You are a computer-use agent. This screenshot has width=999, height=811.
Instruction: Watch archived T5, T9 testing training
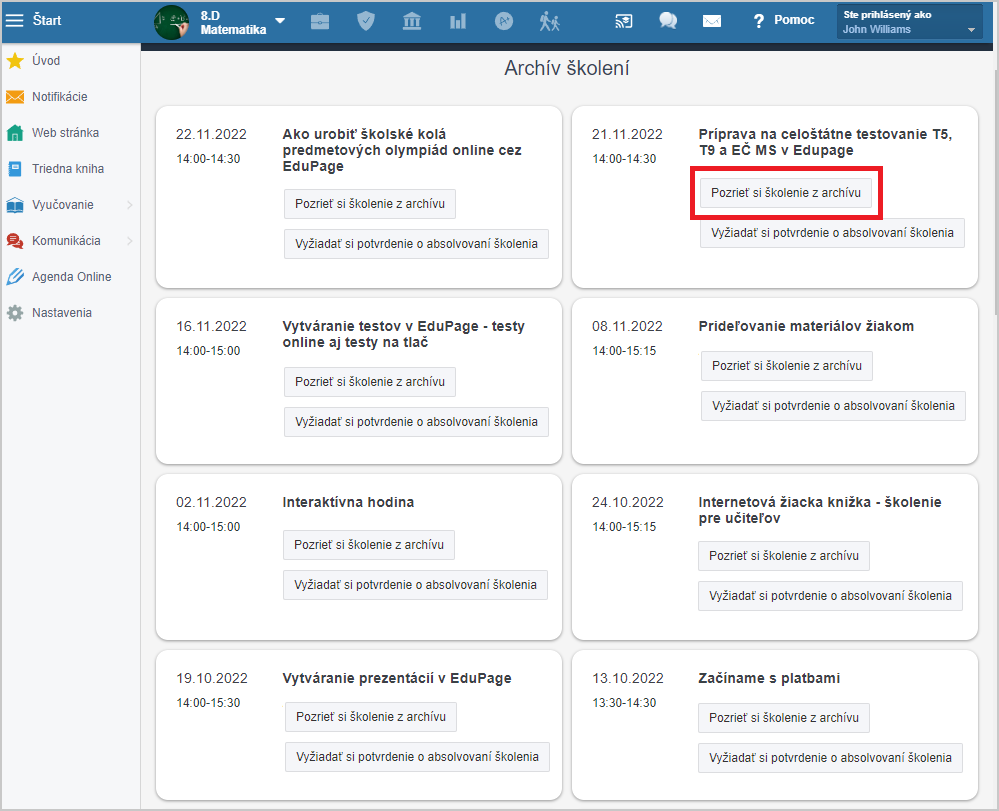(786, 193)
